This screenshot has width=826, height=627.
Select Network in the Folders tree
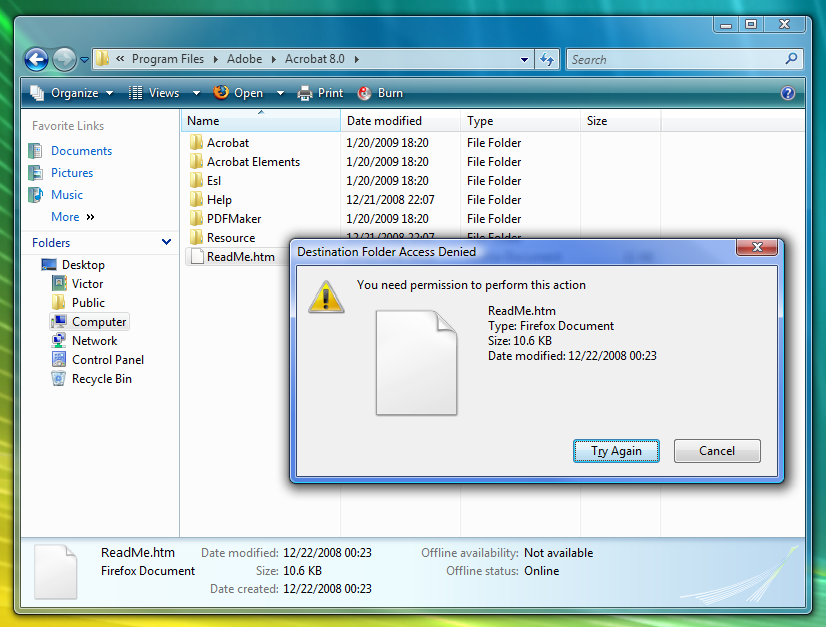tap(94, 340)
